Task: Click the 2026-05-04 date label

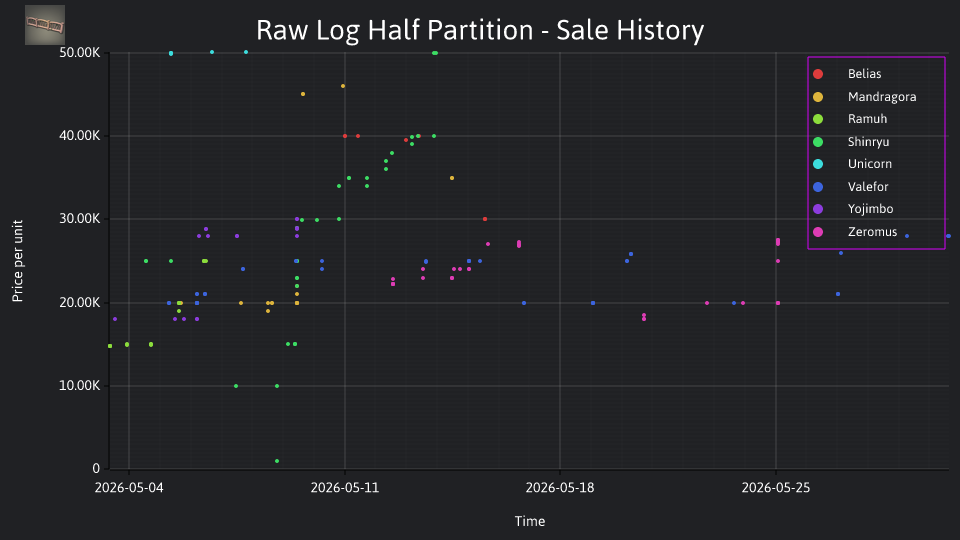Action: pyautogui.click(x=129, y=488)
